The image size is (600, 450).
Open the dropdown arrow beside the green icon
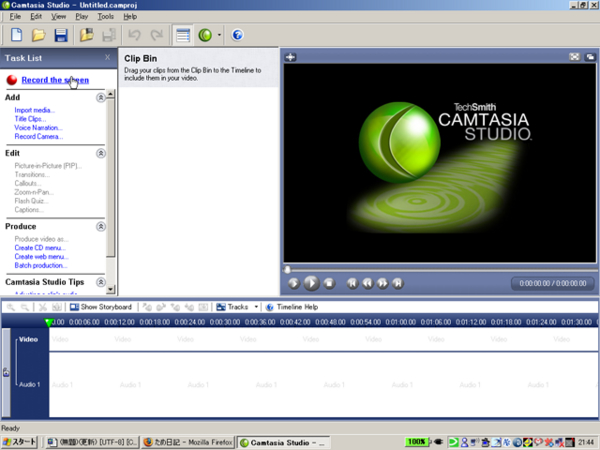pyautogui.click(x=219, y=35)
